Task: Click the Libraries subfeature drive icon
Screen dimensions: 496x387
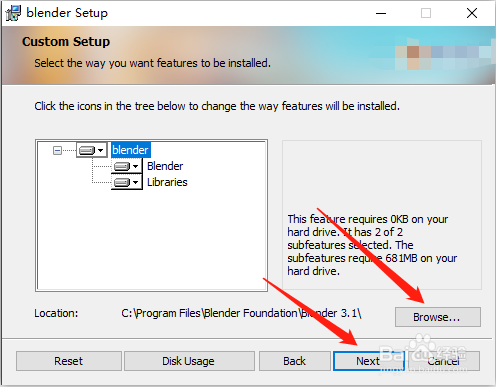Action: pyautogui.click(x=122, y=182)
